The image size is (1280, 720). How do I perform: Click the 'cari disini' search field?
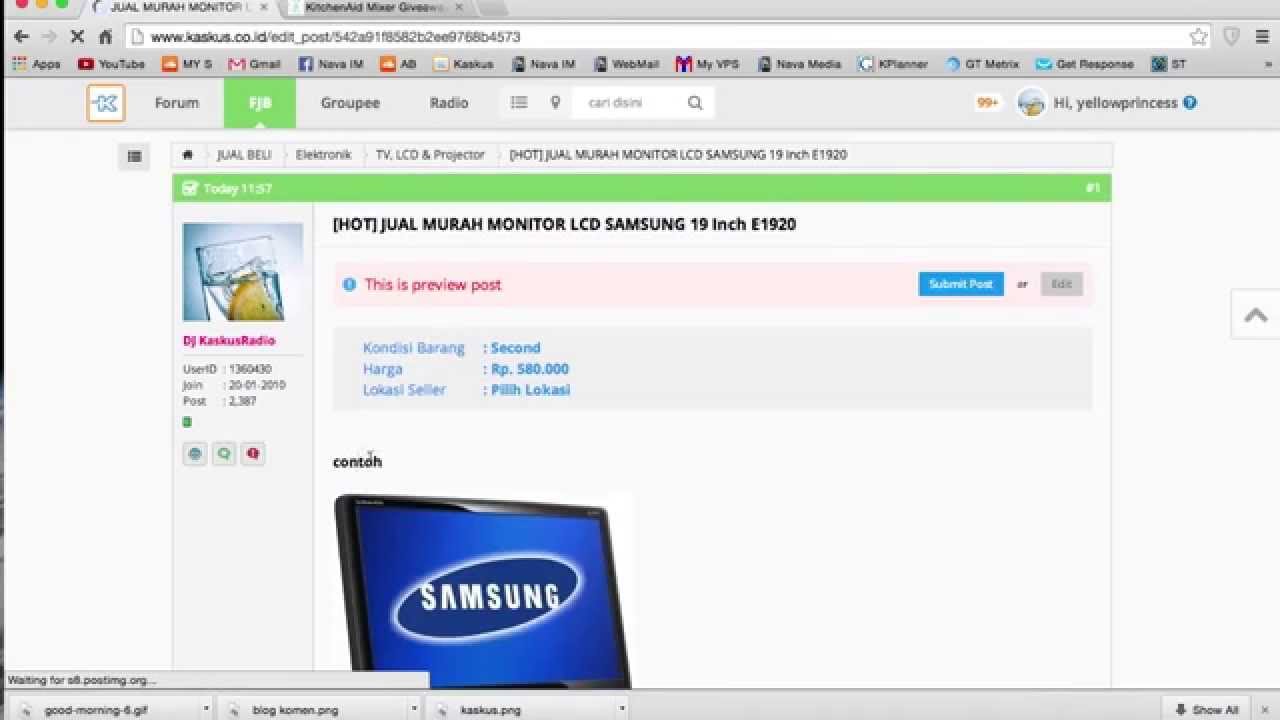click(x=628, y=103)
